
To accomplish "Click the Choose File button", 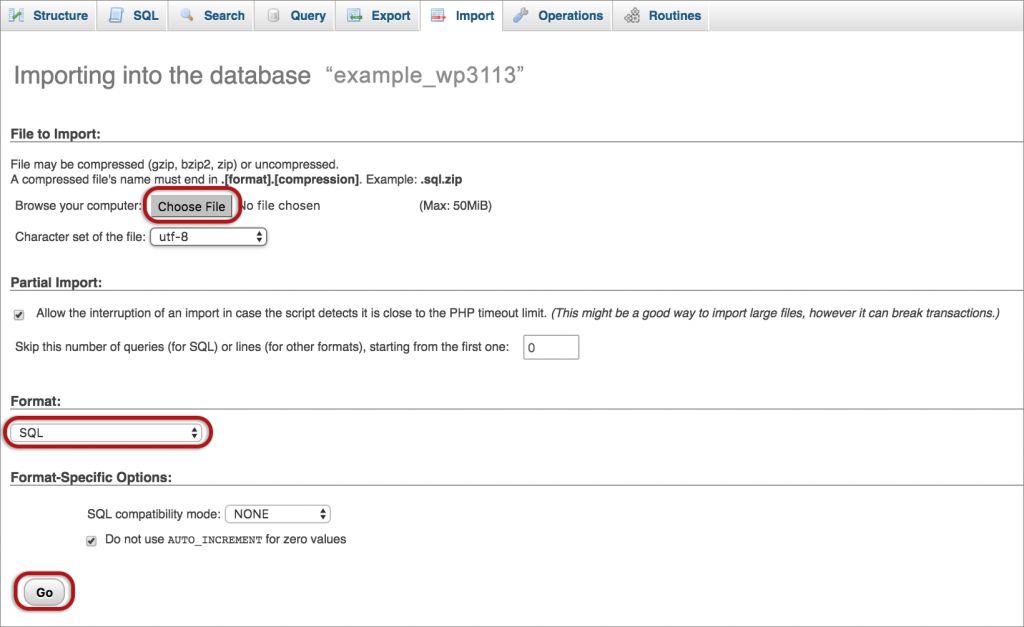I will [191, 205].
